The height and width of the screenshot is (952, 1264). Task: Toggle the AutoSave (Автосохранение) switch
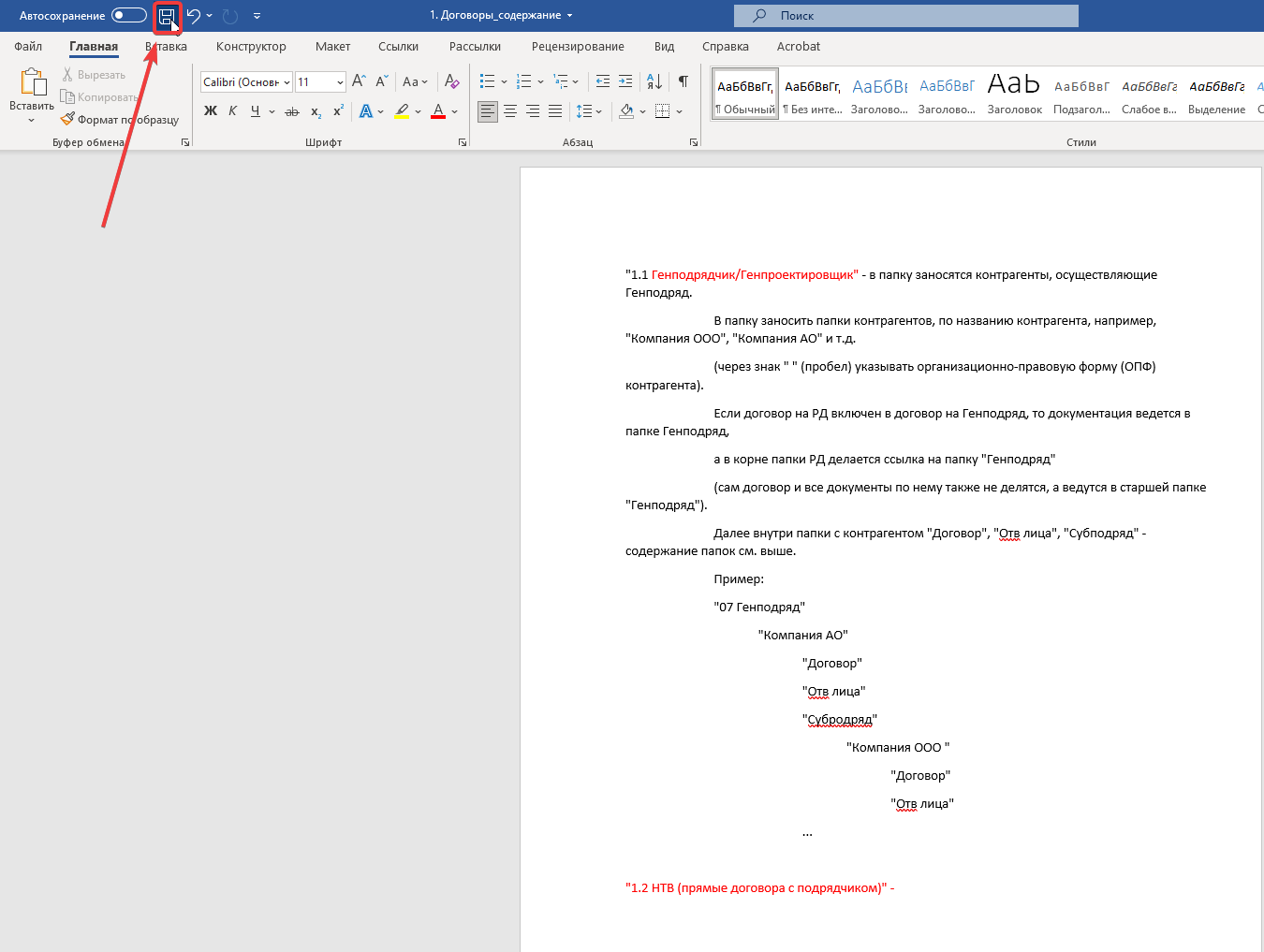click(x=128, y=16)
